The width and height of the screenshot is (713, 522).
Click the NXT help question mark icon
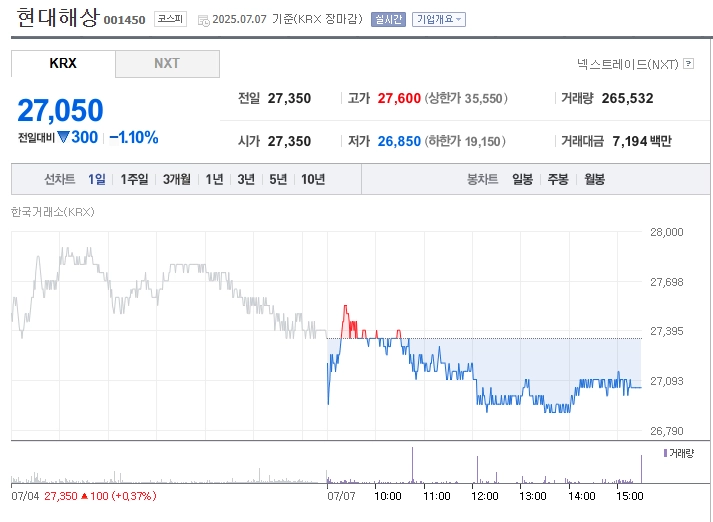coord(688,64)
